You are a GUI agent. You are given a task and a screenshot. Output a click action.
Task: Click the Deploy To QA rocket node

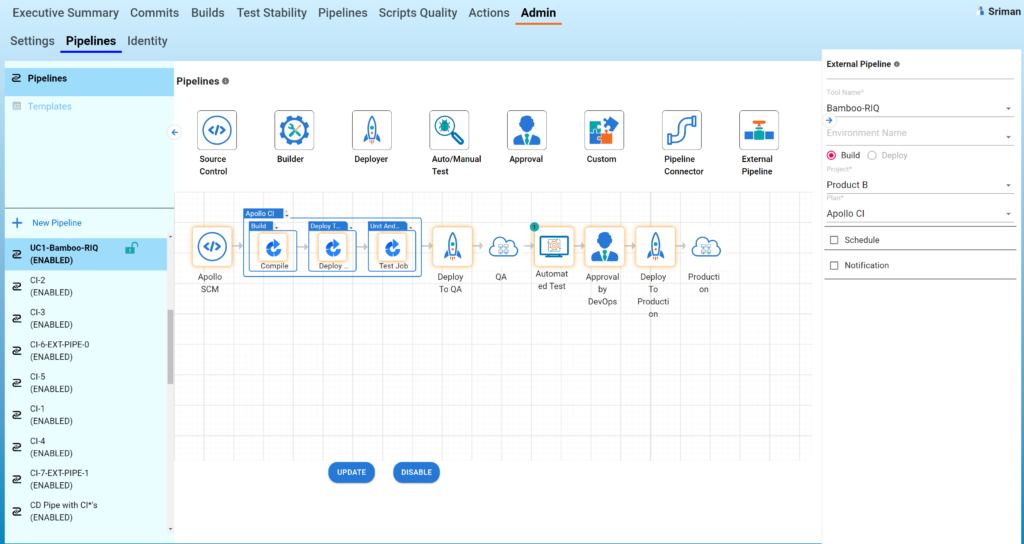(x=453, y=247)
